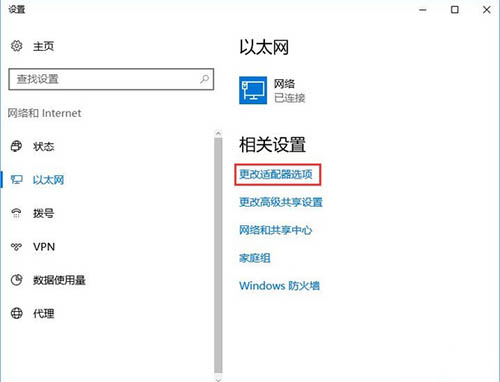Click the 代理 globe icon
This screenshot has height=382, width=500.
(x=17, y=313)
